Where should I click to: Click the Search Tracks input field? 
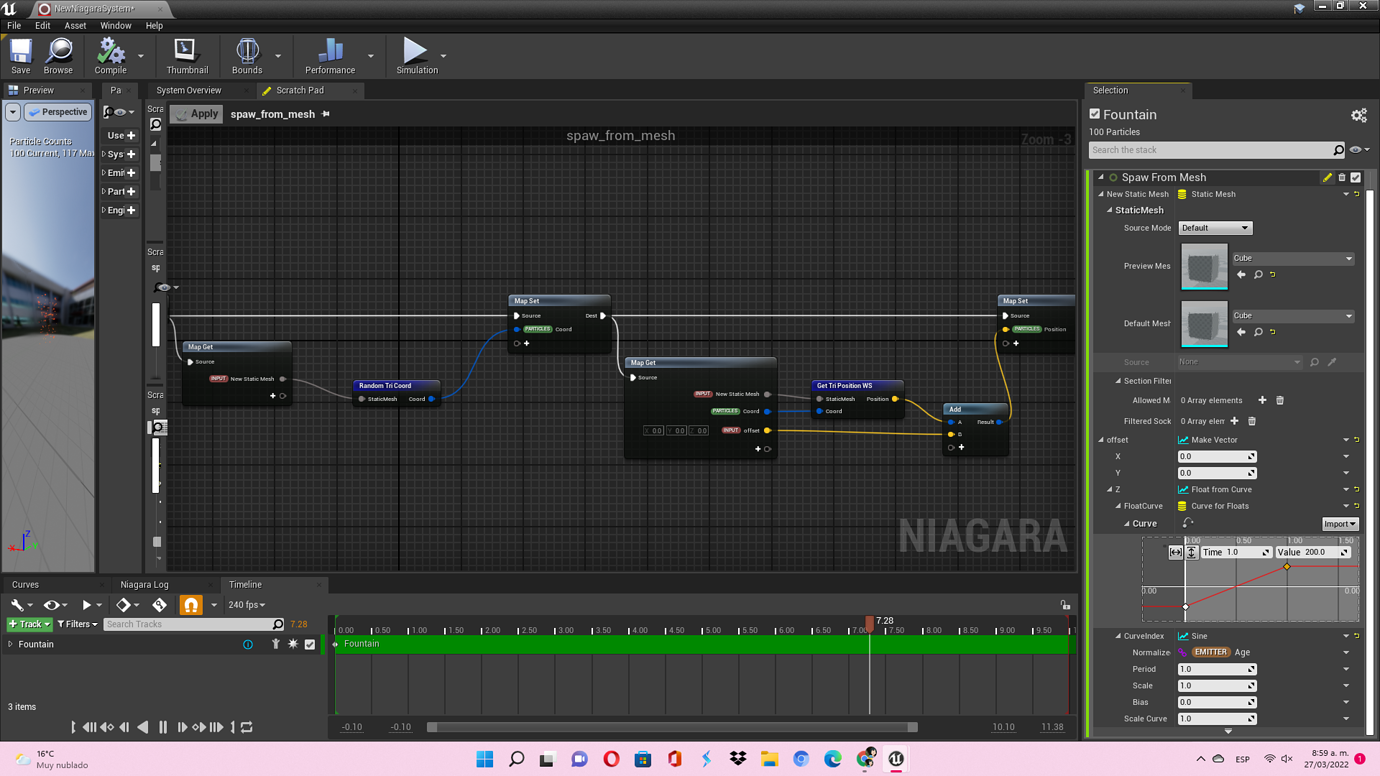[x=192, y=624]
